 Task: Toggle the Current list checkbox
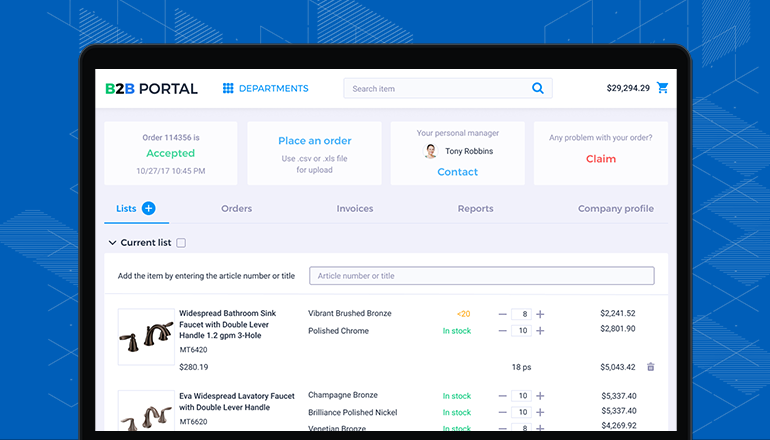pos(181,243)
